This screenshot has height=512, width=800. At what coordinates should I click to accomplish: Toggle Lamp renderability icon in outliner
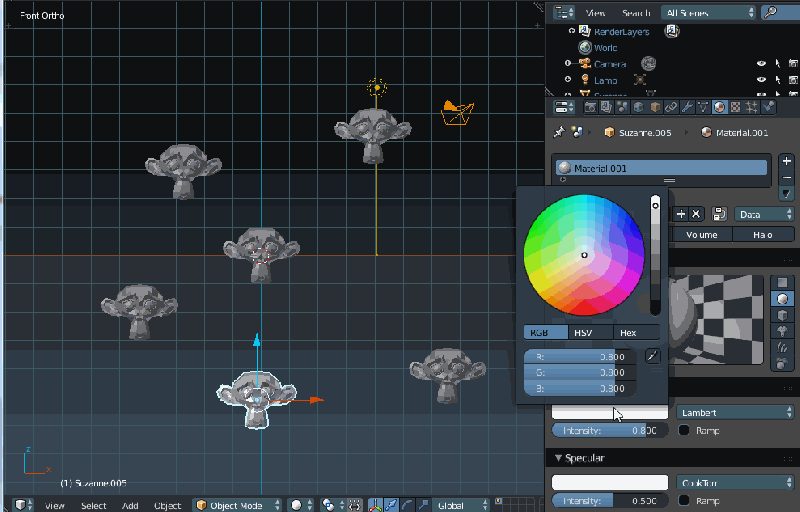pos(793,80)
